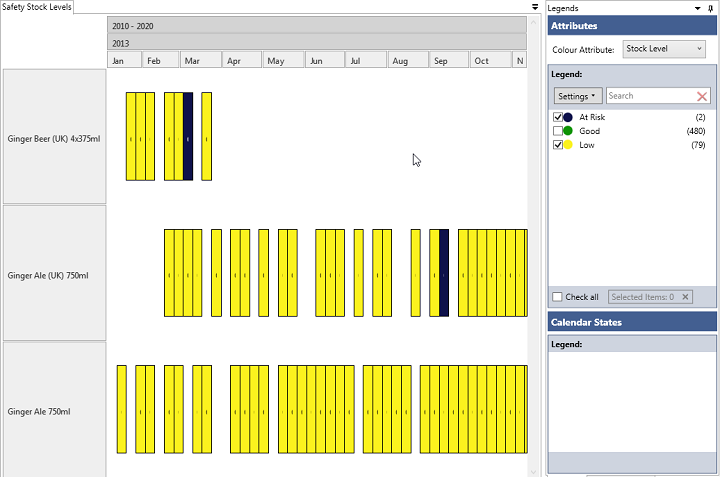Open the Colour Attribute Stock Level dropdown

coord(664,48)
